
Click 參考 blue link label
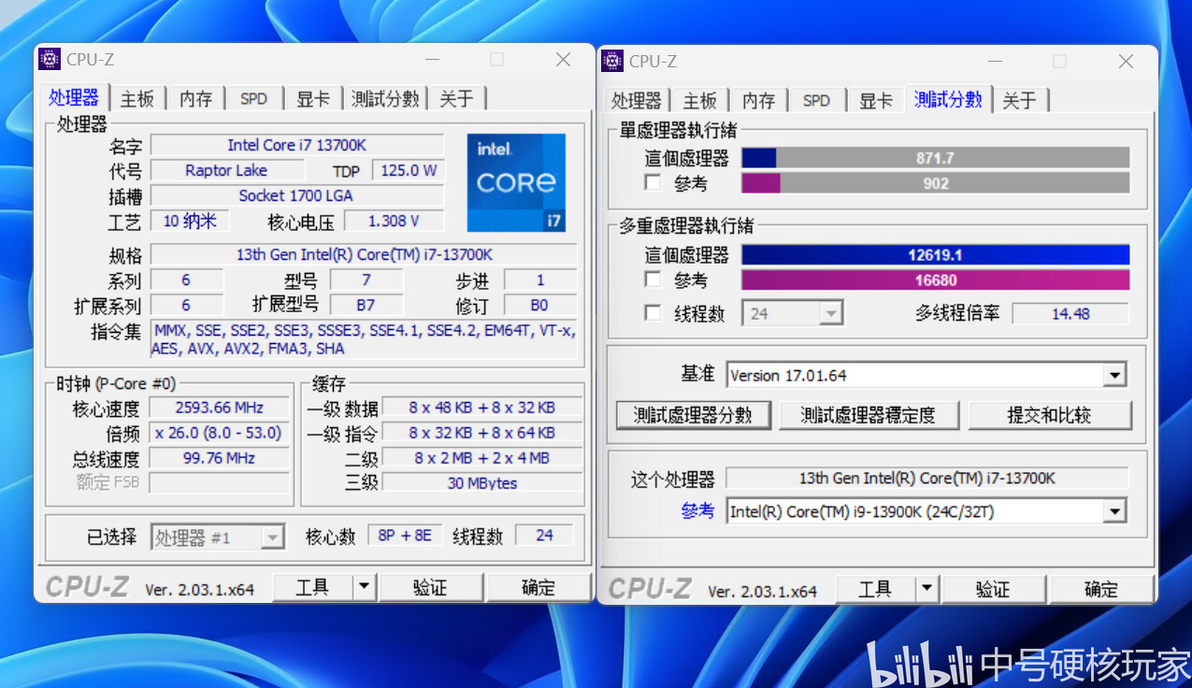click(x=697, y=511)
